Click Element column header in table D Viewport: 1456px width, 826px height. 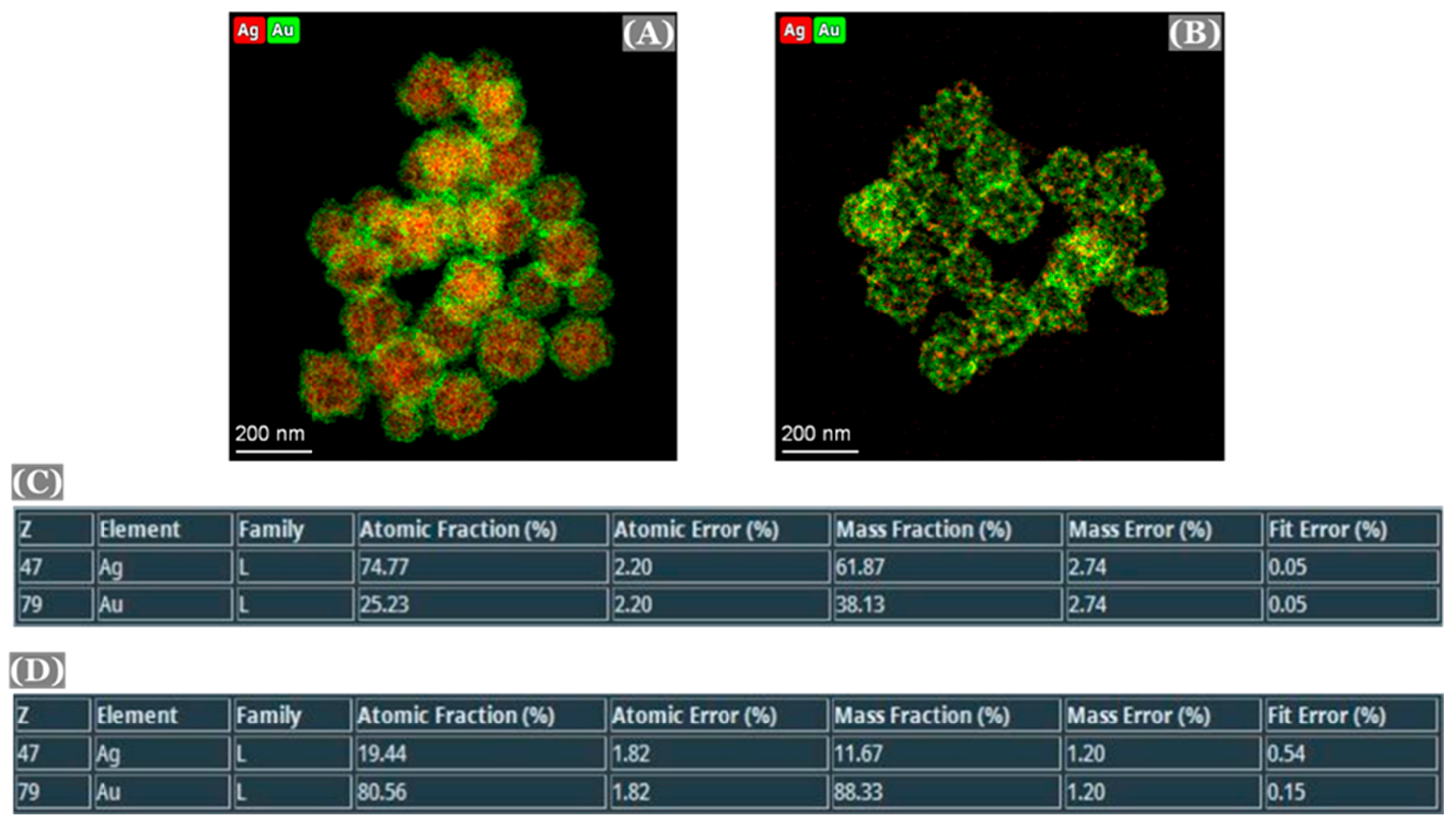point(137,716)
